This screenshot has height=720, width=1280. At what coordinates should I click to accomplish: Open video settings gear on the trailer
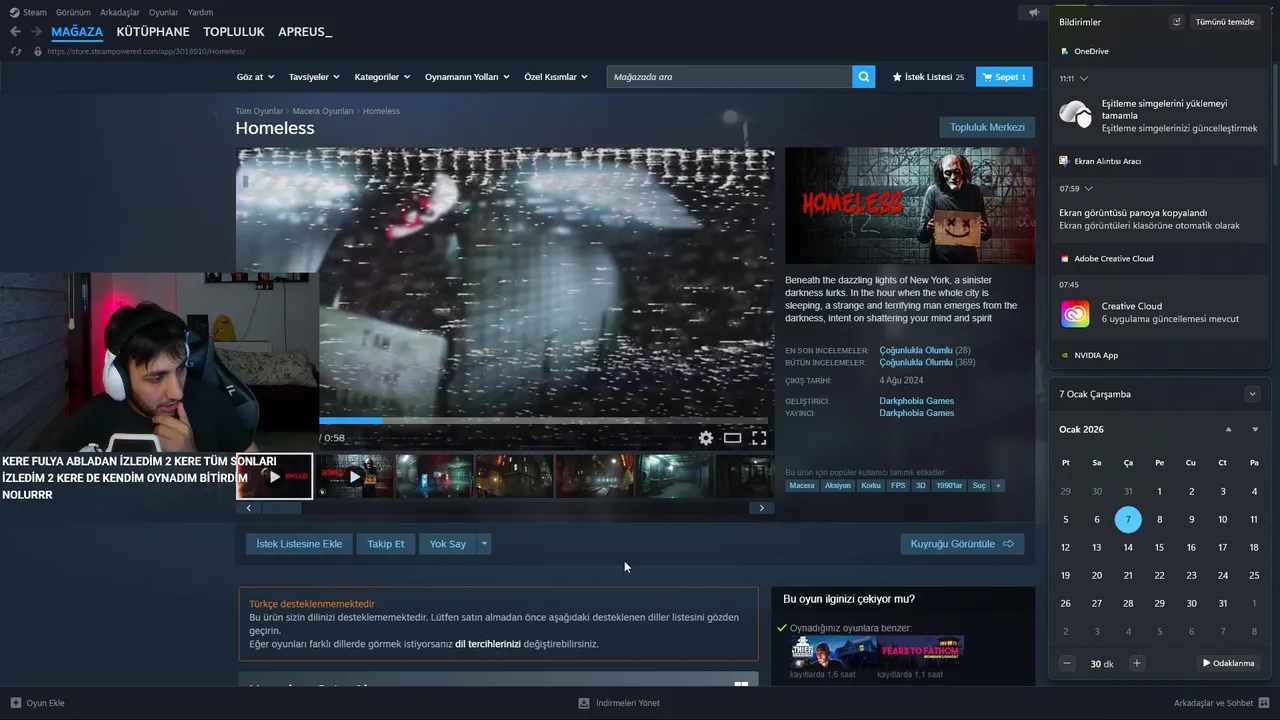coord(706,438)
